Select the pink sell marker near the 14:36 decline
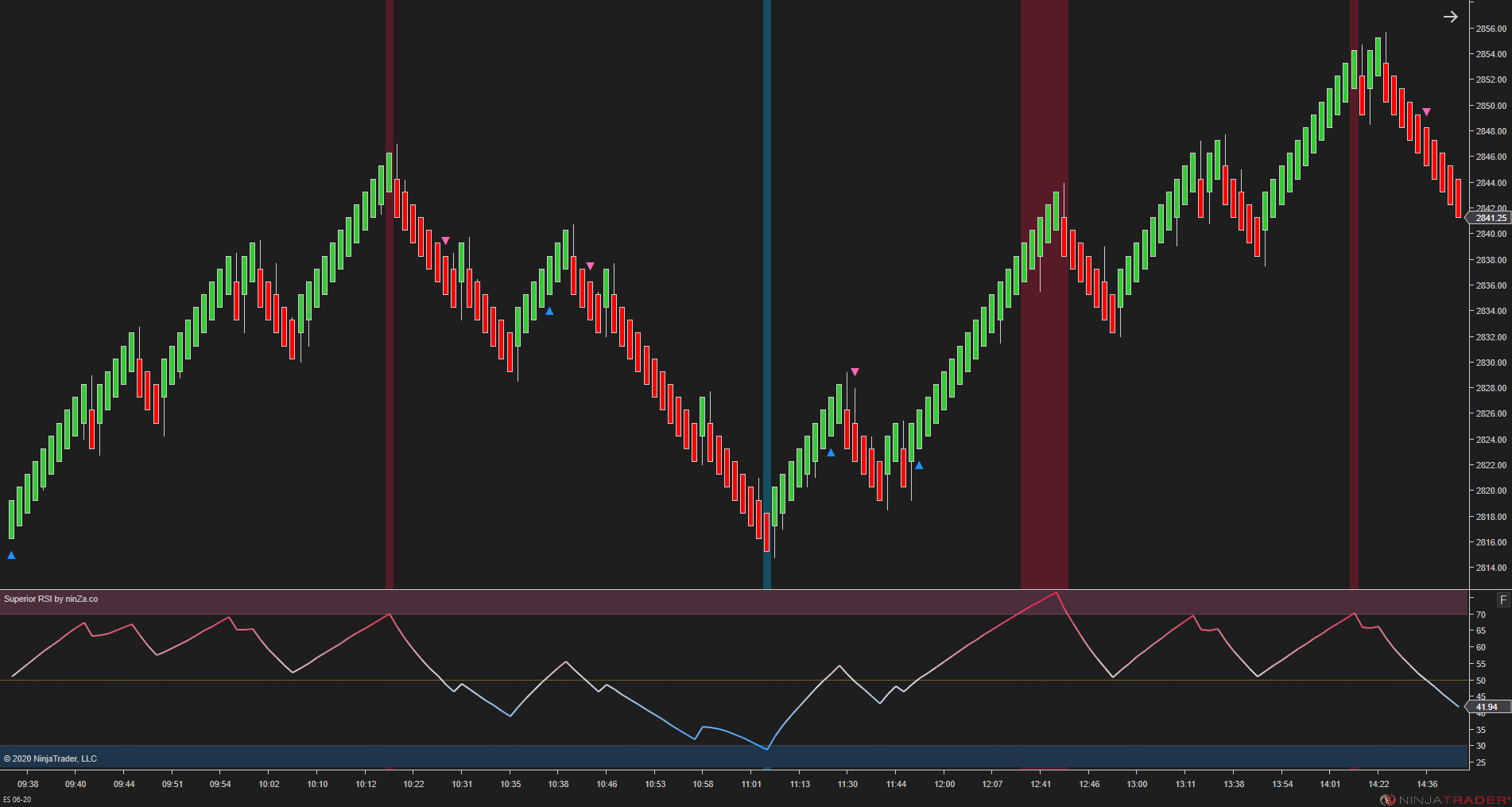 1428,112
